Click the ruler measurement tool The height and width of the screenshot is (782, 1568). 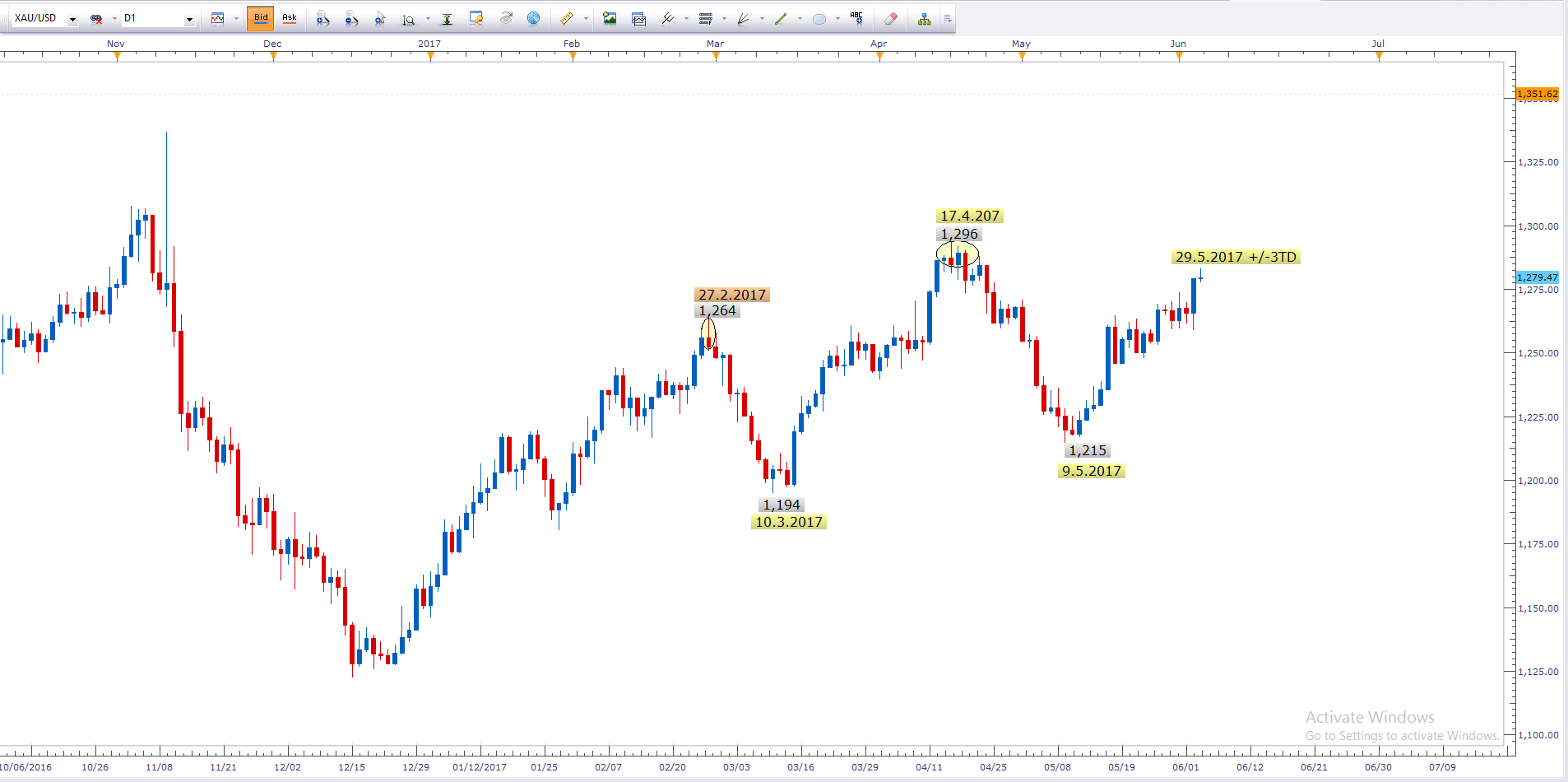[567, 18]
